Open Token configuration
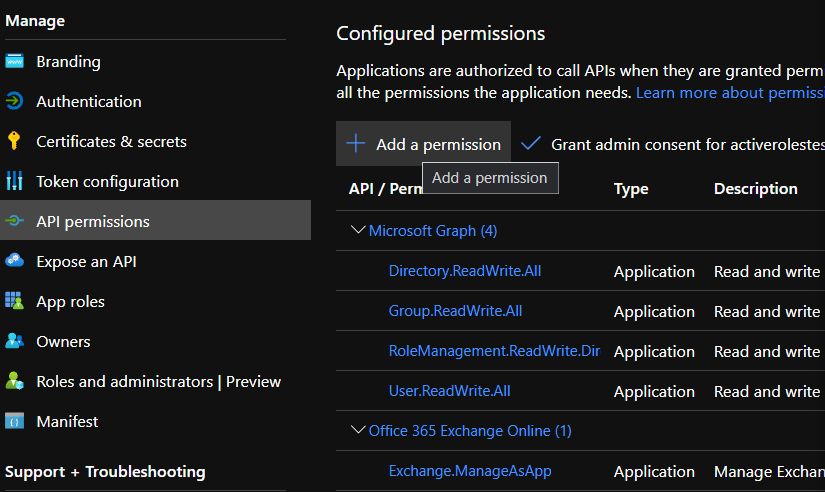 (x=107, y=182)
